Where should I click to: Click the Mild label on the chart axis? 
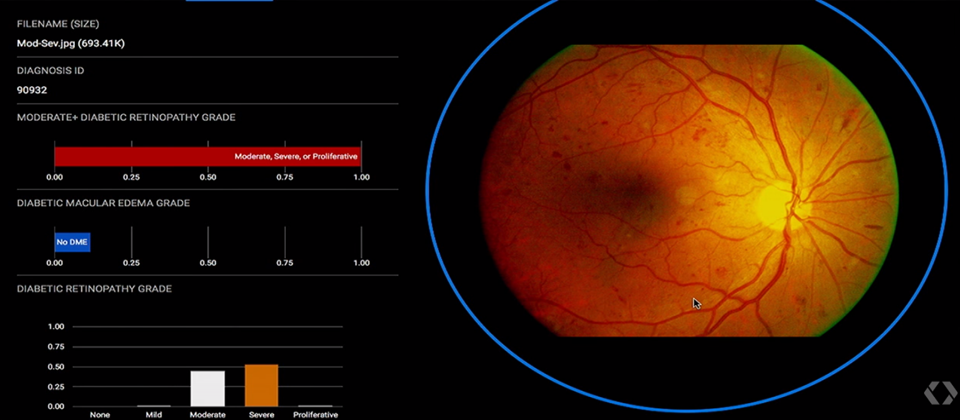pyautogui.click(x=154, y=414)
